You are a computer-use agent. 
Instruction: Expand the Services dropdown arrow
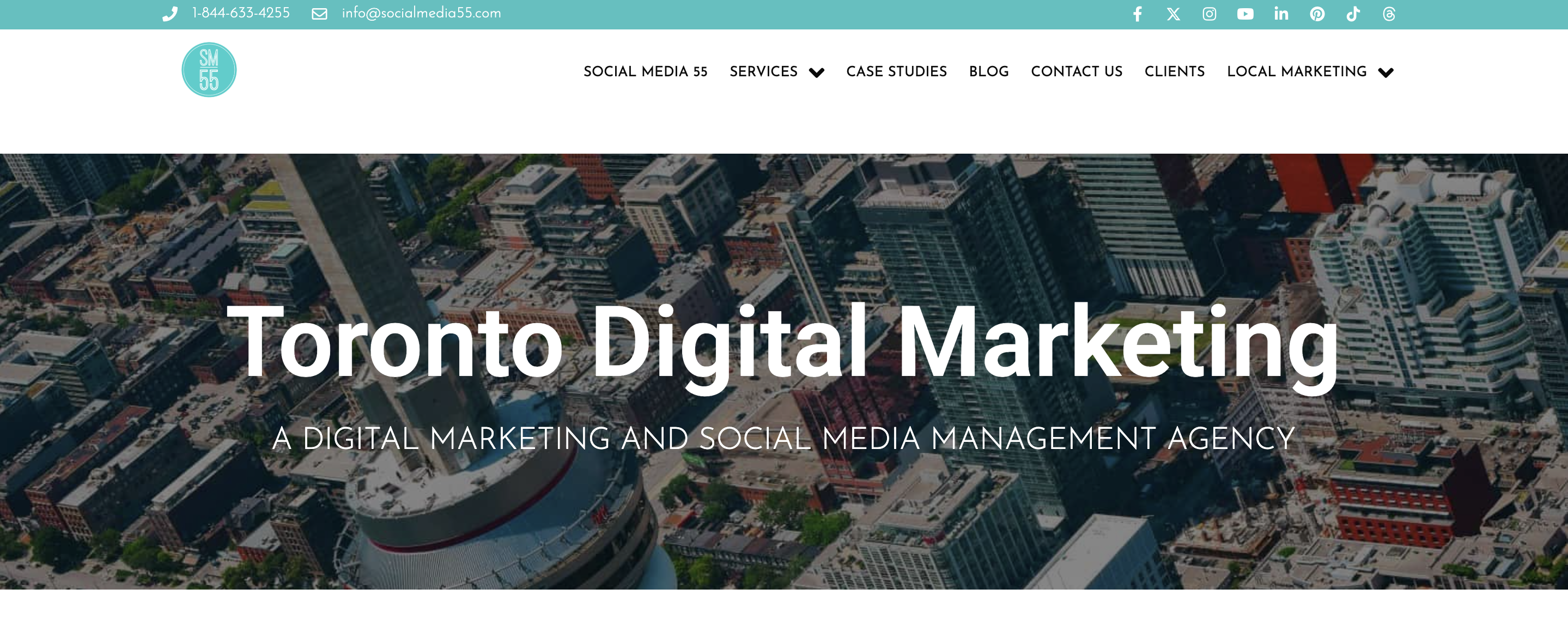(816, 72)
